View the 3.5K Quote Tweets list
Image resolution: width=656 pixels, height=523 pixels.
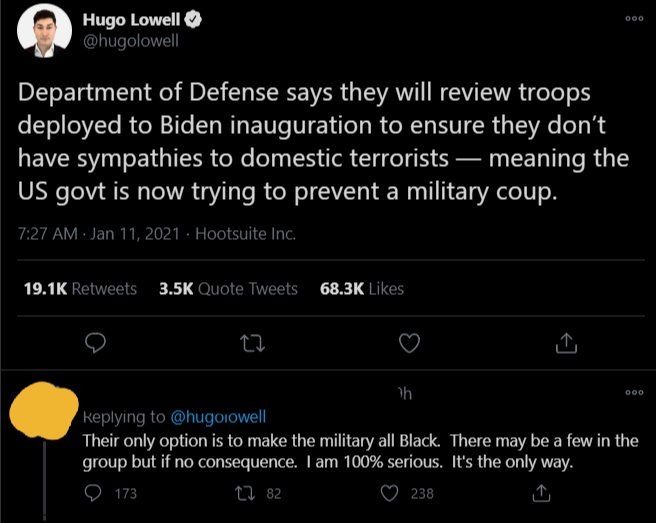[228, 288]
